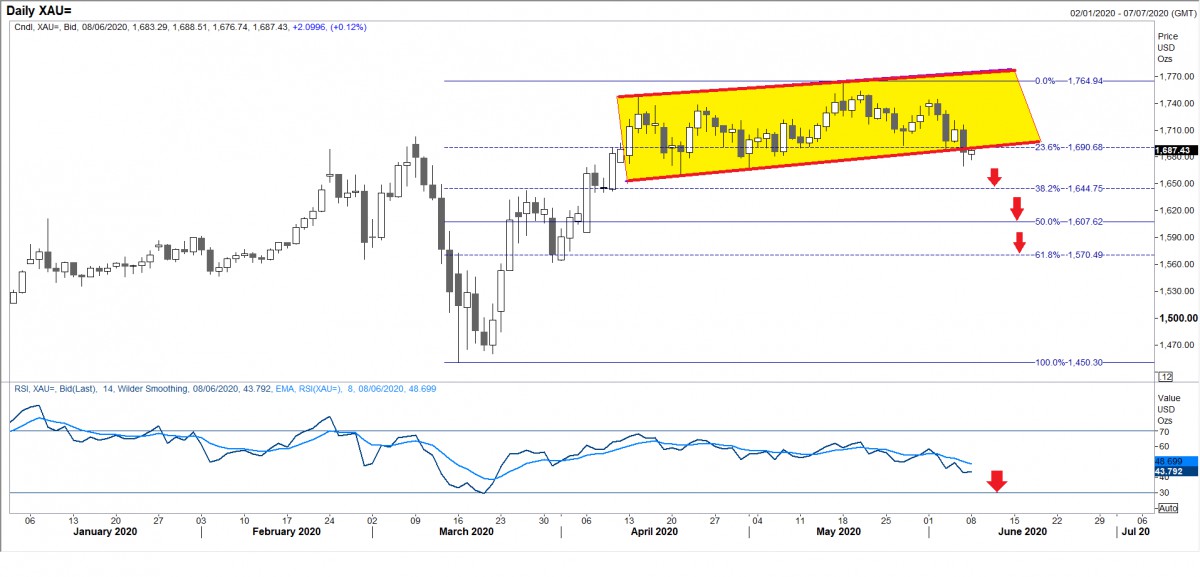Click the black 1,687.43 last price tag
Viewport: 1200px width, 577px height.
coord(1175,151)
